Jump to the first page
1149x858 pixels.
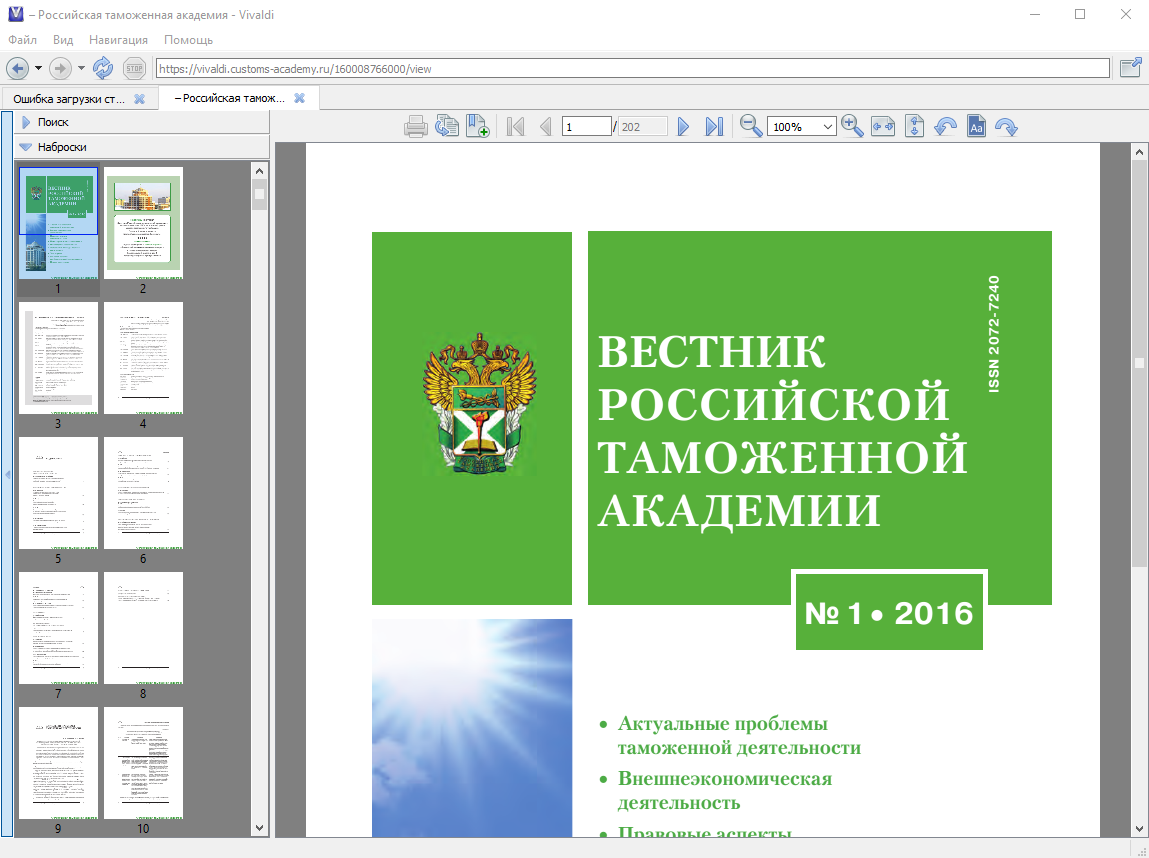pyautogui.click(x=515, y=127)
